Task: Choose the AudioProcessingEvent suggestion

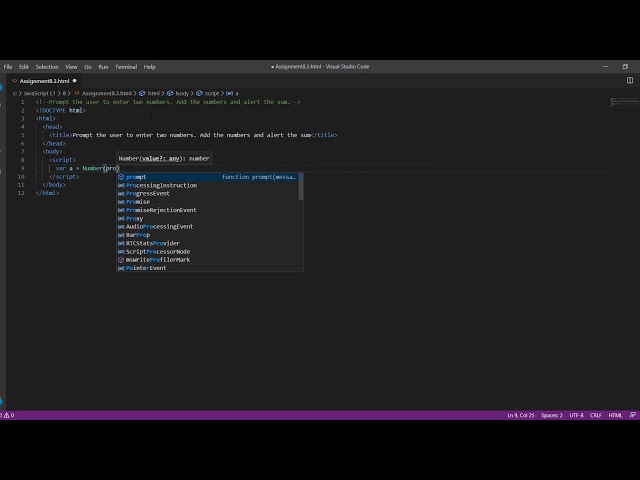Action: pyautogui.click(x=207, y=227)
